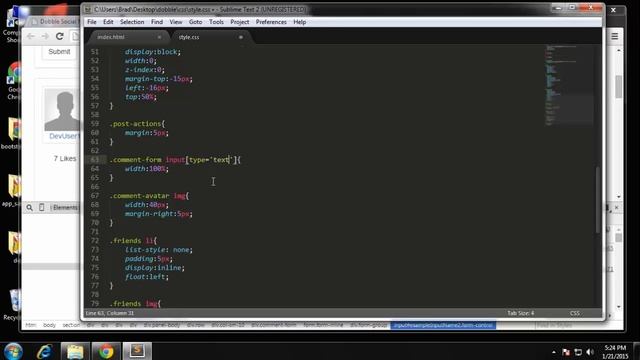640x360 pixels.
Task: Open File Explorer from the taskbar
Action: coord(75,351)
